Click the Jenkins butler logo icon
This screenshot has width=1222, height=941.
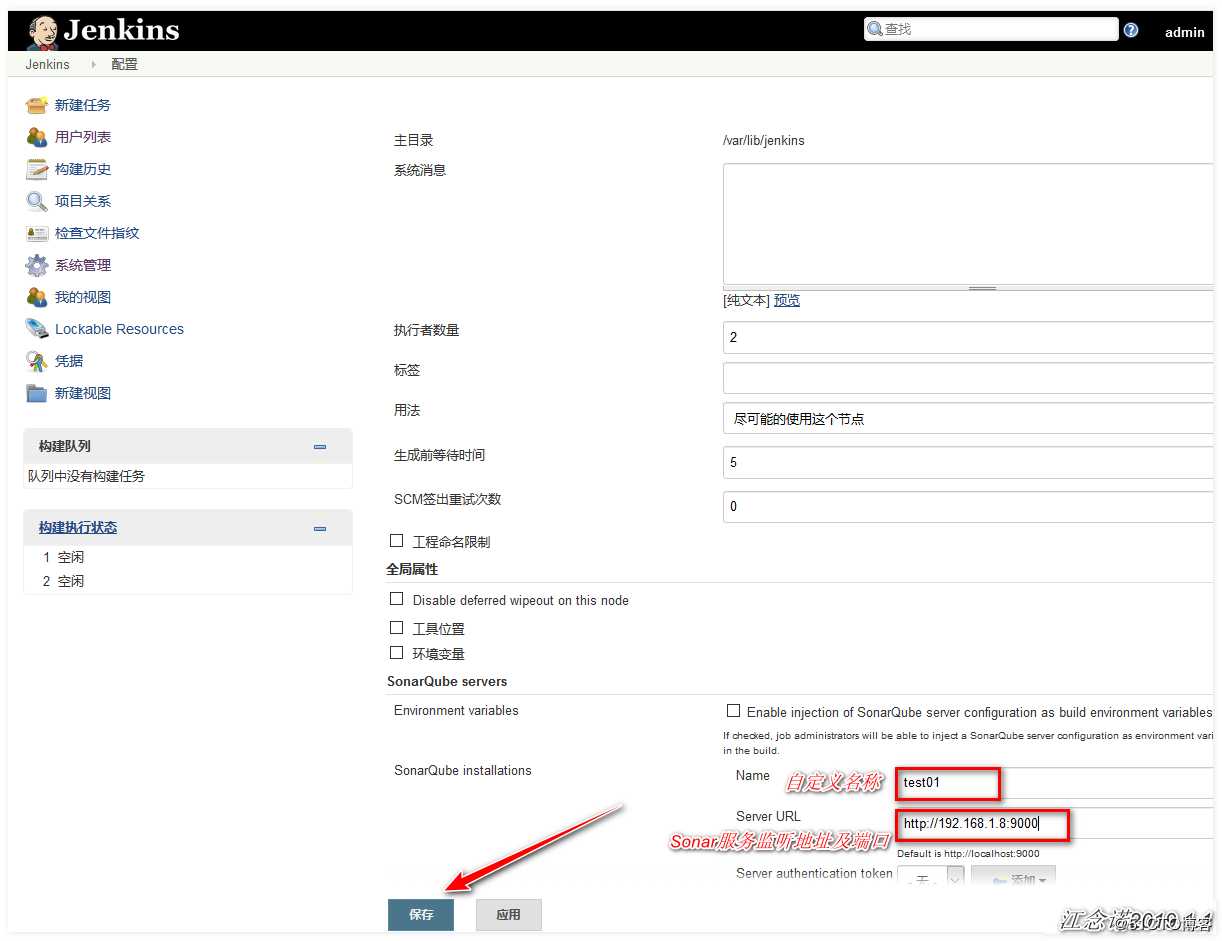point(42,33)
